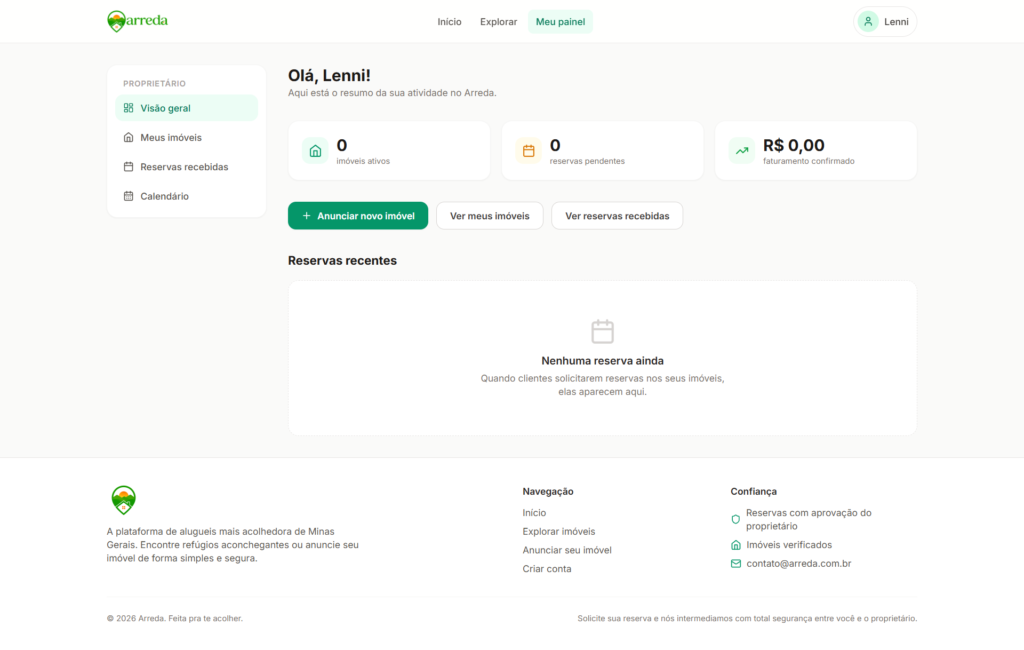Image resolution: width=1024 pixels, height=650 pixels.
Task: Click the reservas pendentes count of 0
Action: click(555, 145)
